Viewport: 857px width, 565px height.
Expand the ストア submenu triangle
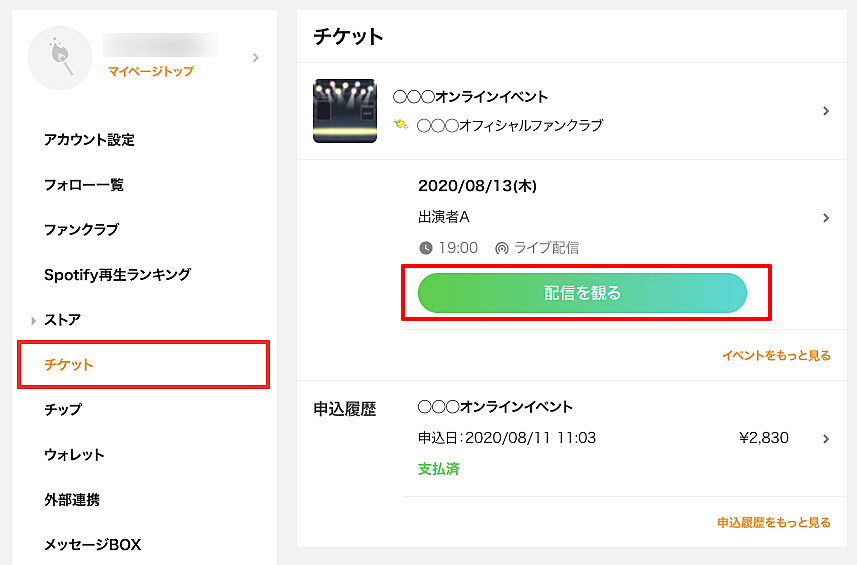click(x=33, y=321)
